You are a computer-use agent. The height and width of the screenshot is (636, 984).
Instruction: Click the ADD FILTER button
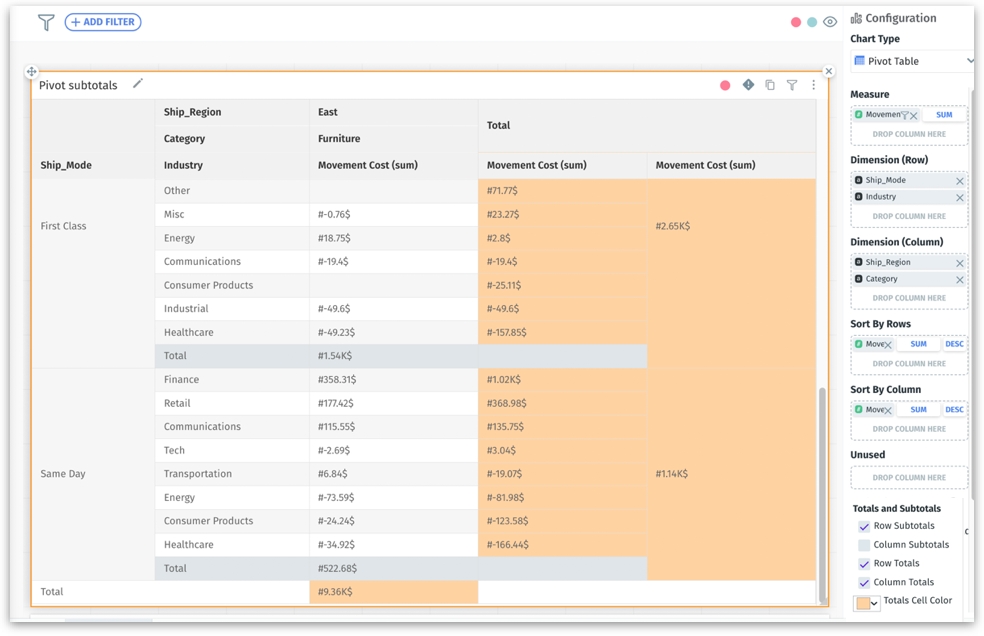click(x=103, y=22)
